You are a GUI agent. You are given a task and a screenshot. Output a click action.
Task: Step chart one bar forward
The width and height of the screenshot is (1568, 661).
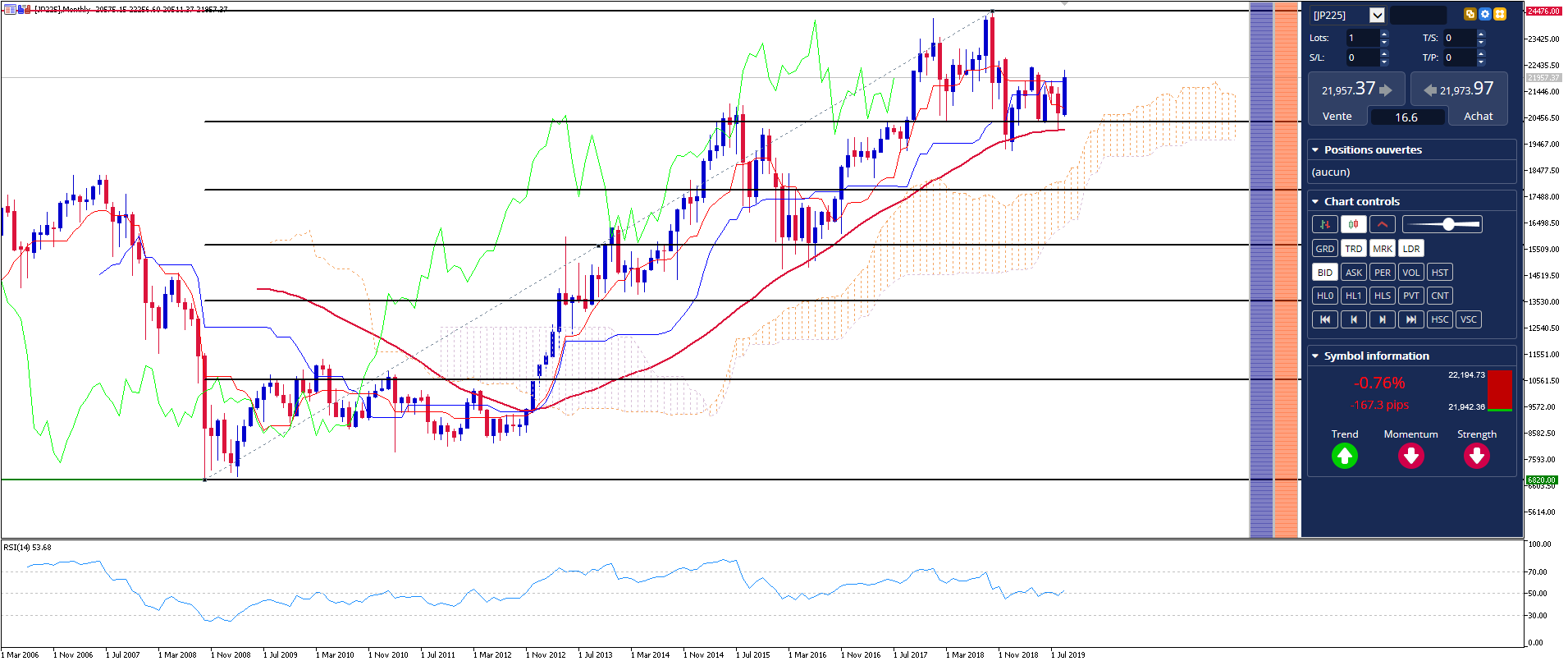point(1382,319)
